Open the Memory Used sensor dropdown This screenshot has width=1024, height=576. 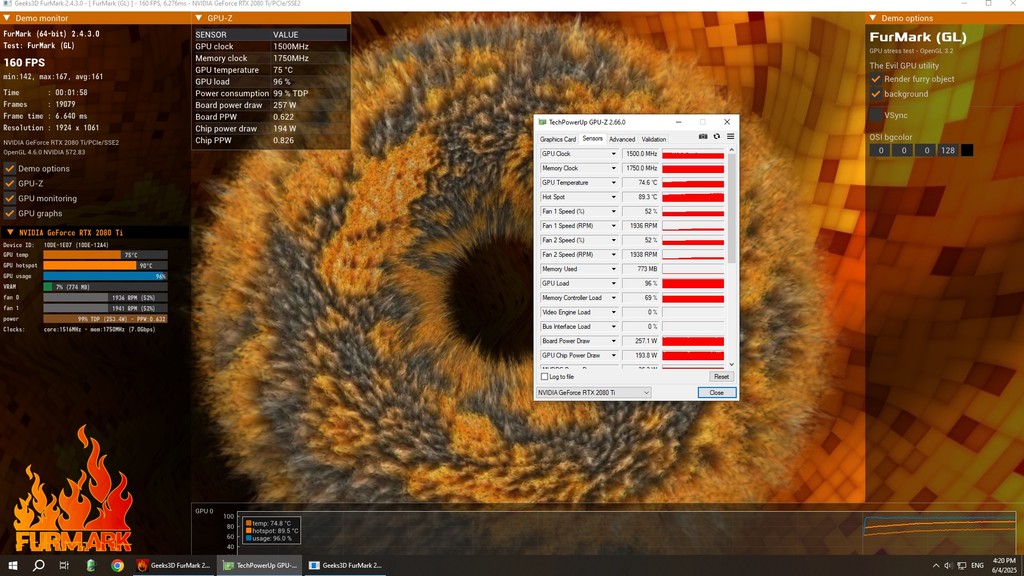pyautogui.click(x=613, y=269)
